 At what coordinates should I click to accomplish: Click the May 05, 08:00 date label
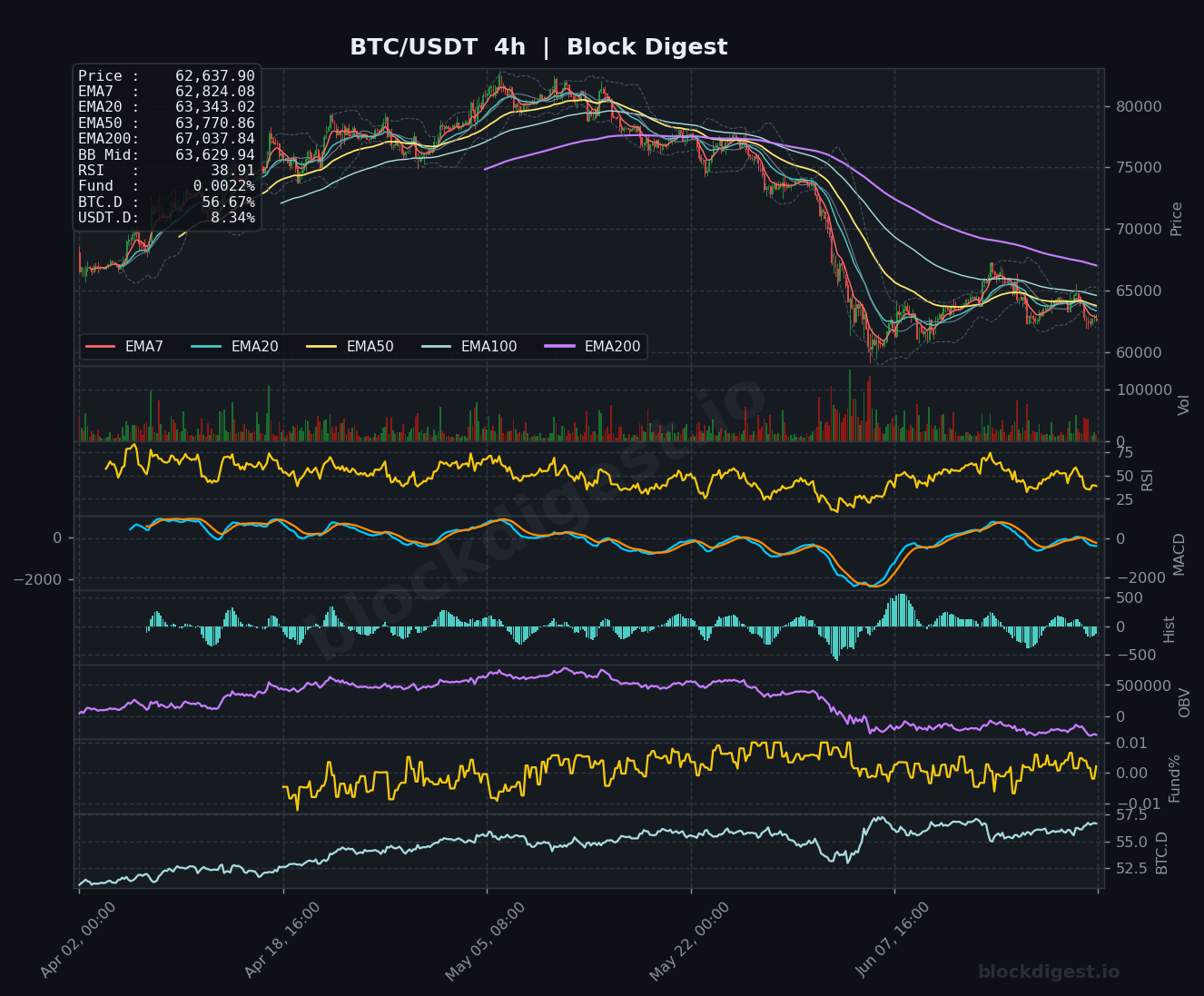(485, 941)
